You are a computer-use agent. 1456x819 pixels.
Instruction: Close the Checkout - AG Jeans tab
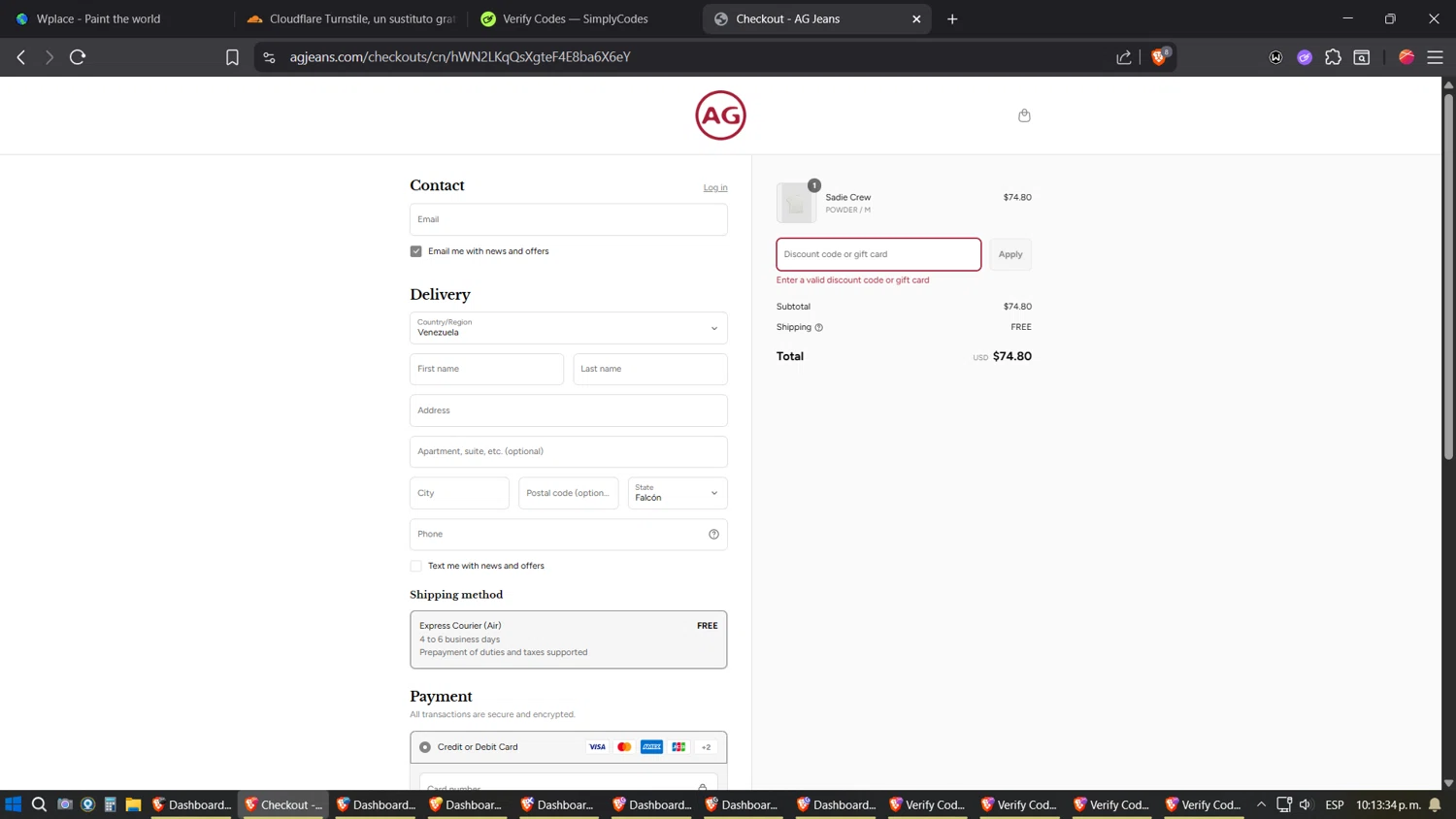click(916, 18)
